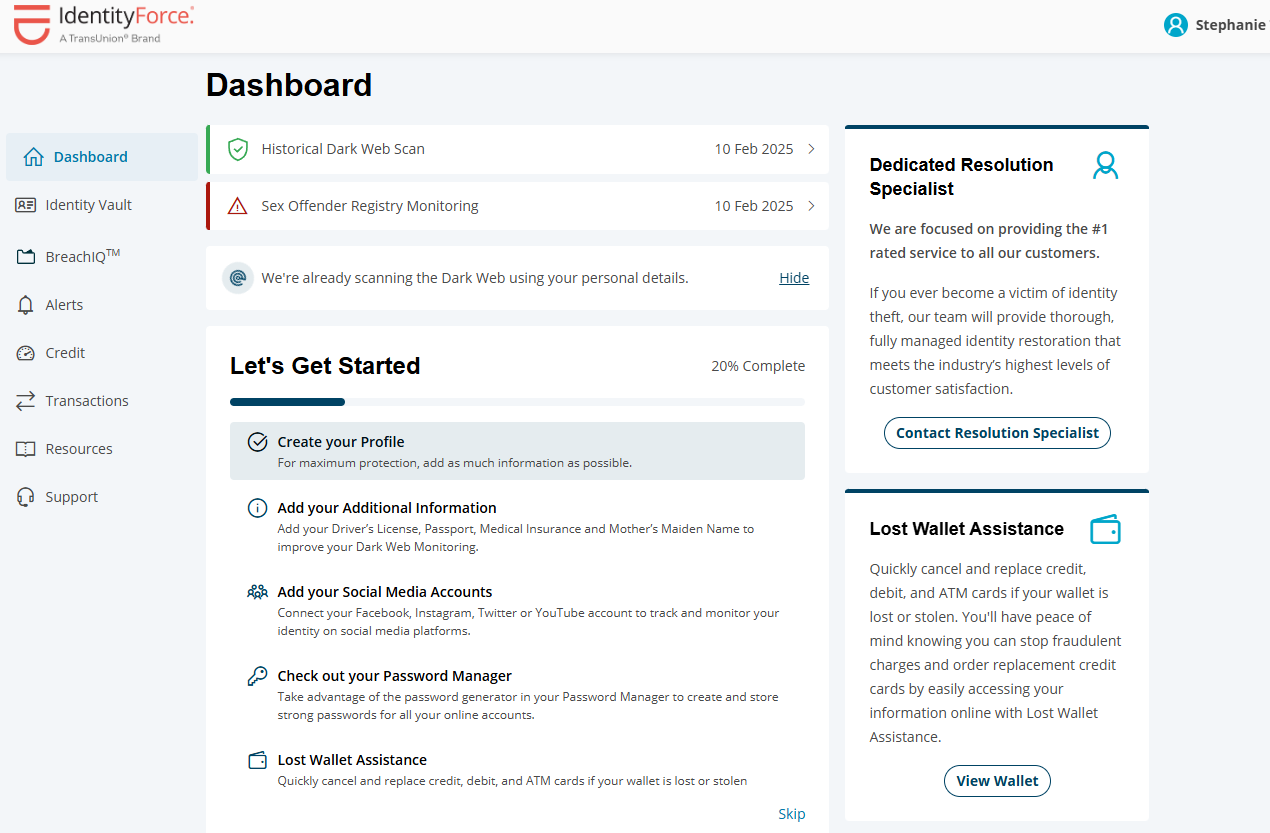This screenshot has width=1270, height=833.
Task: Click info icon beside Add your Additional Information
Action: pyautogui.click(x=257, y=508)
